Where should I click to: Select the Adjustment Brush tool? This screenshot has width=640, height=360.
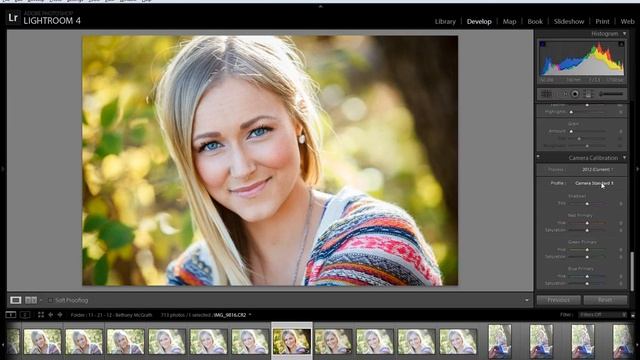(x=611, y=94)
